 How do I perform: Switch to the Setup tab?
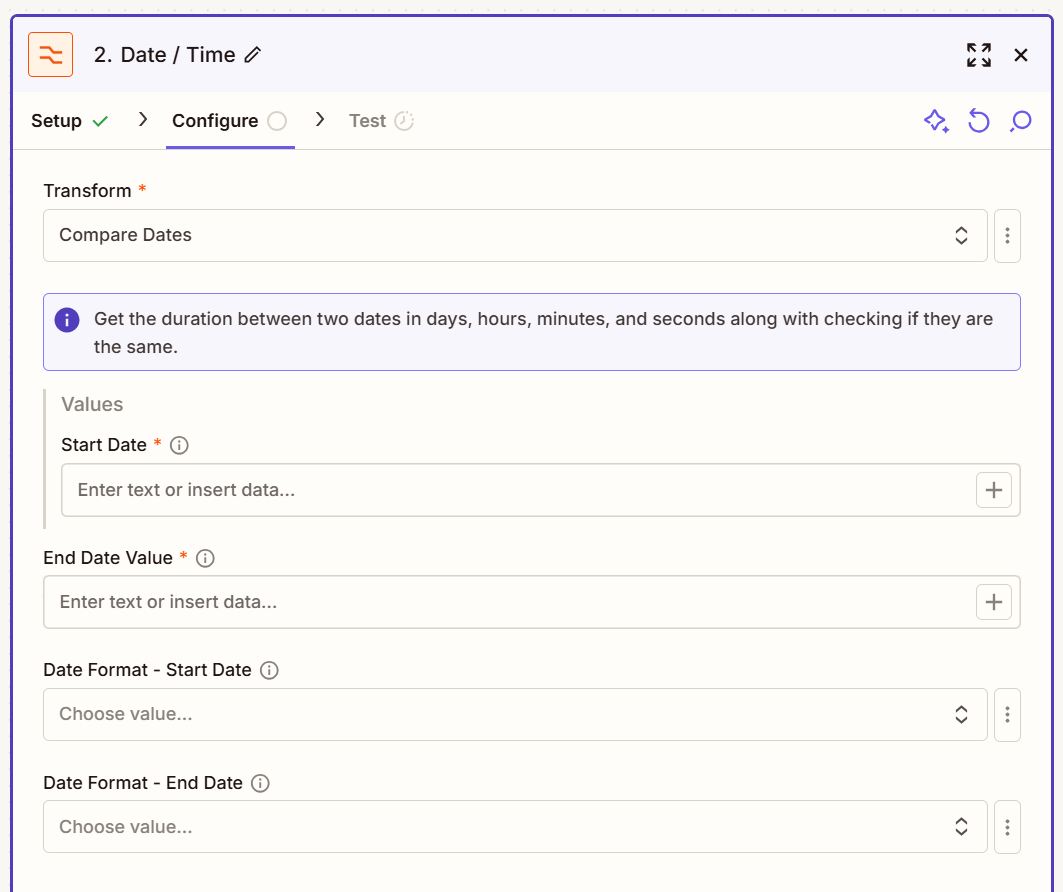pos(55,120)
